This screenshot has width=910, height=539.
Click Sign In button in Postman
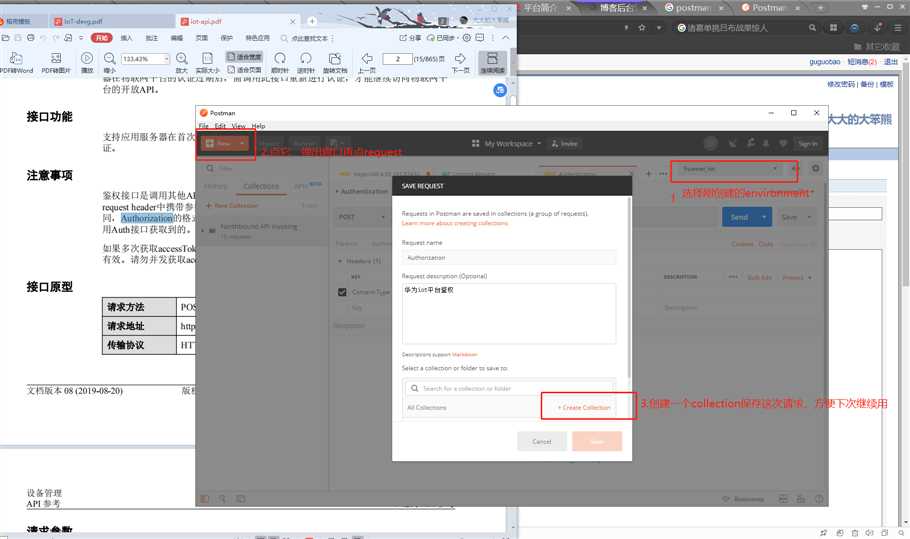tap(807, 143)
